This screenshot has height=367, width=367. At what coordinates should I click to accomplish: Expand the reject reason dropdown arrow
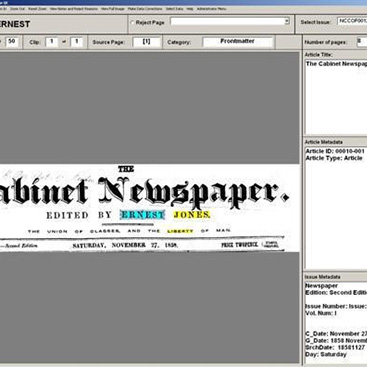click(x=287, y=21)
